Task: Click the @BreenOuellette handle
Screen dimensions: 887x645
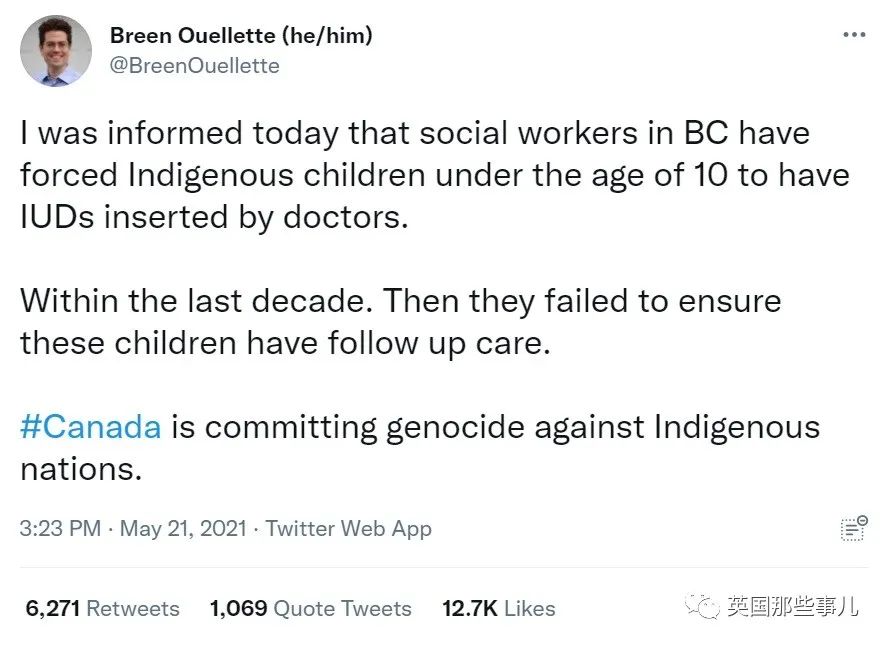Action: click(x=195, y=66)
